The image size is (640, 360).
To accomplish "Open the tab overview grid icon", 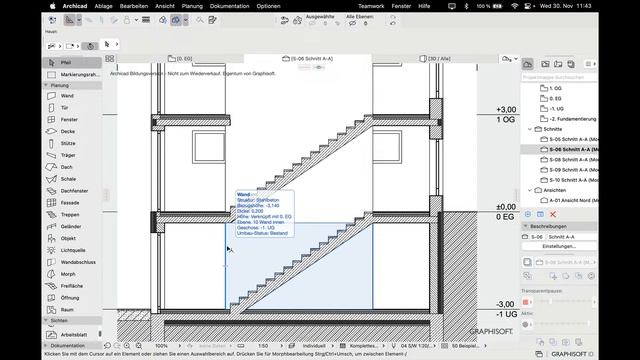I will 109,59.
